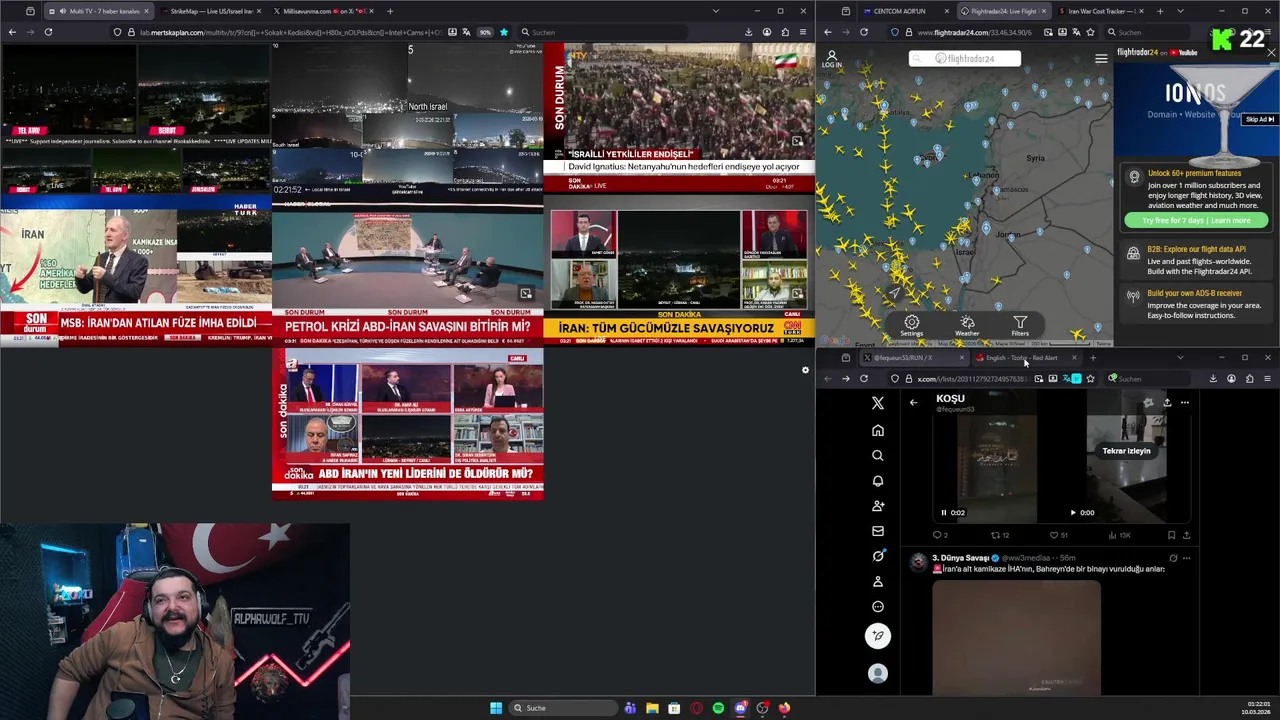Open the Flightradar24 hamburger menu
The width and height of the screenshot is (1280, 720).
[x=1101, y=59]
